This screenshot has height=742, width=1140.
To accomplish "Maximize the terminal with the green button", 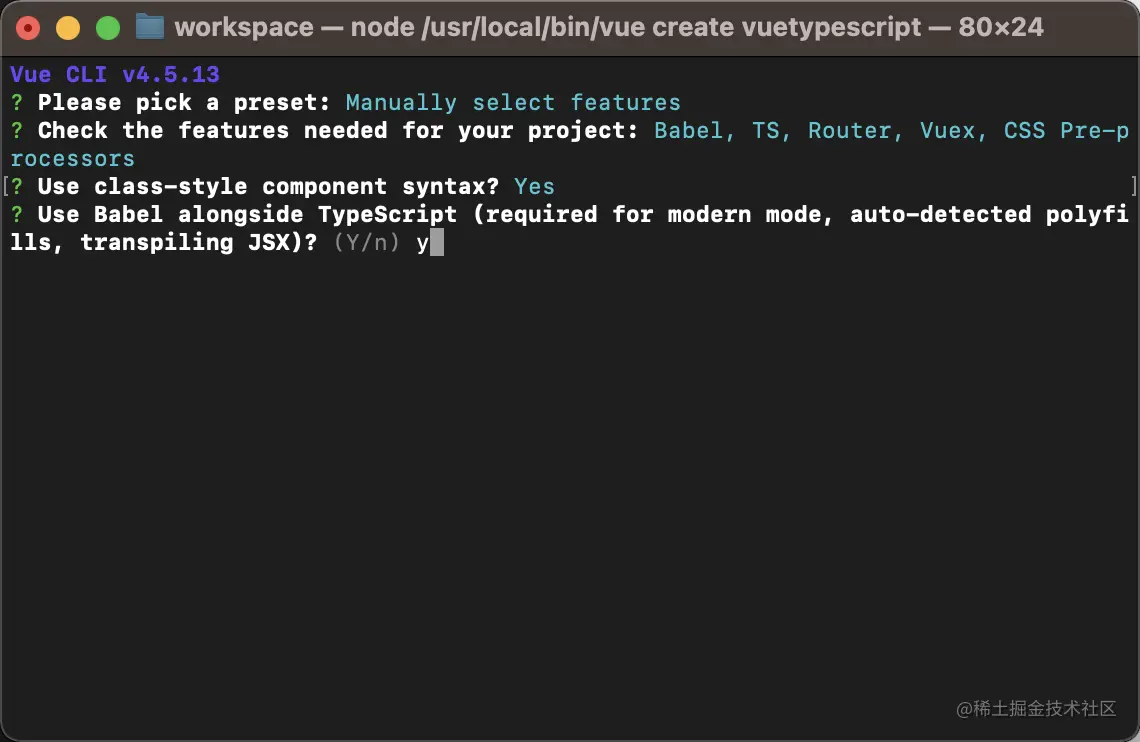I will point(108,28).
